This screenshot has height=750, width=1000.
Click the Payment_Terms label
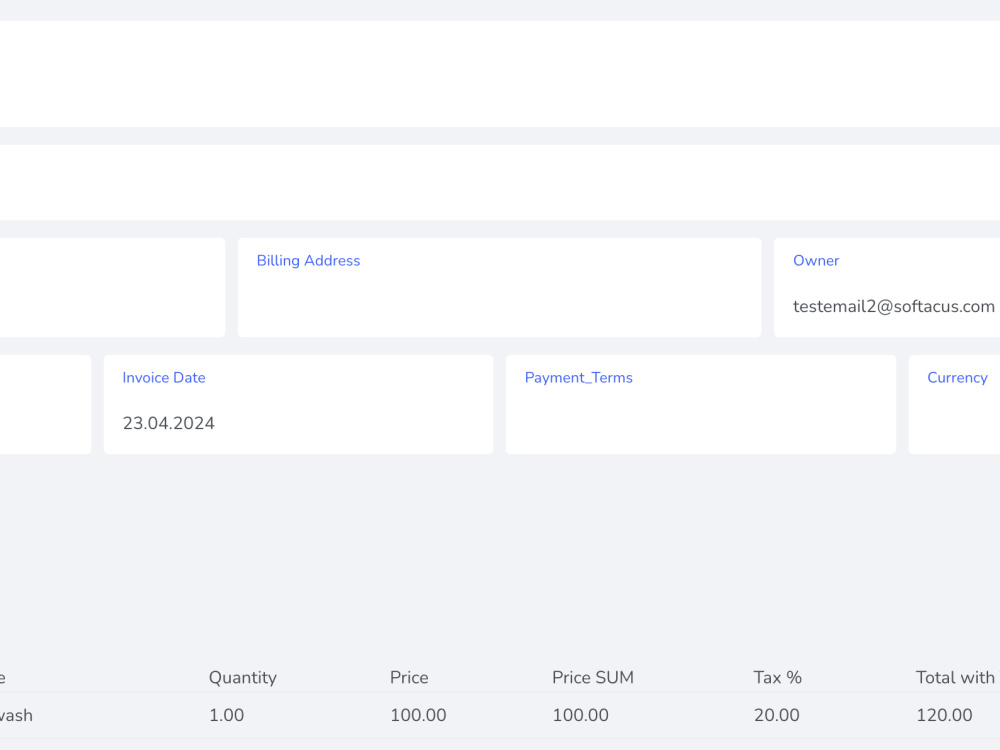(578, 378)
